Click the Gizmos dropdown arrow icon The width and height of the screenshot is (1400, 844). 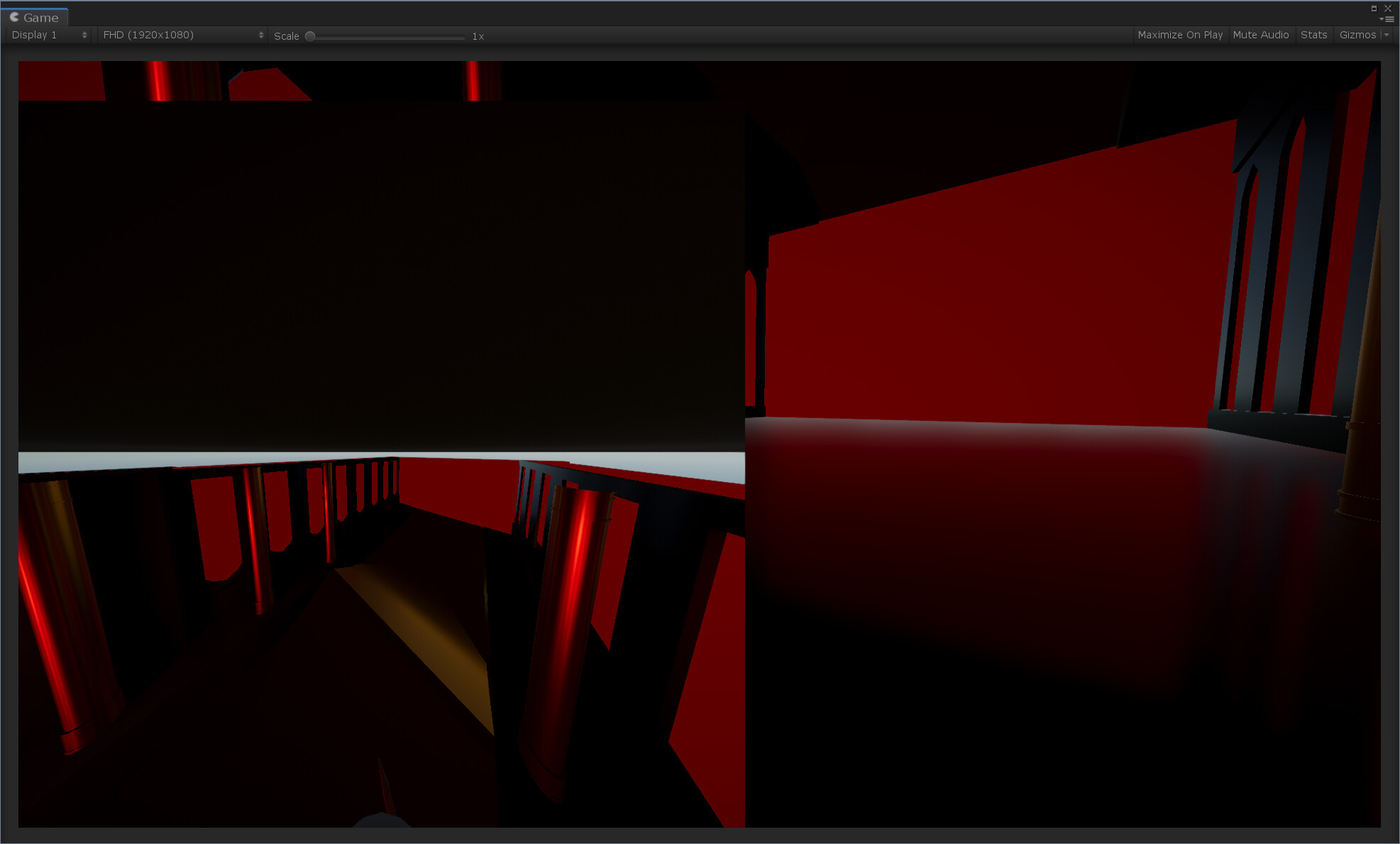point(1387,34)
